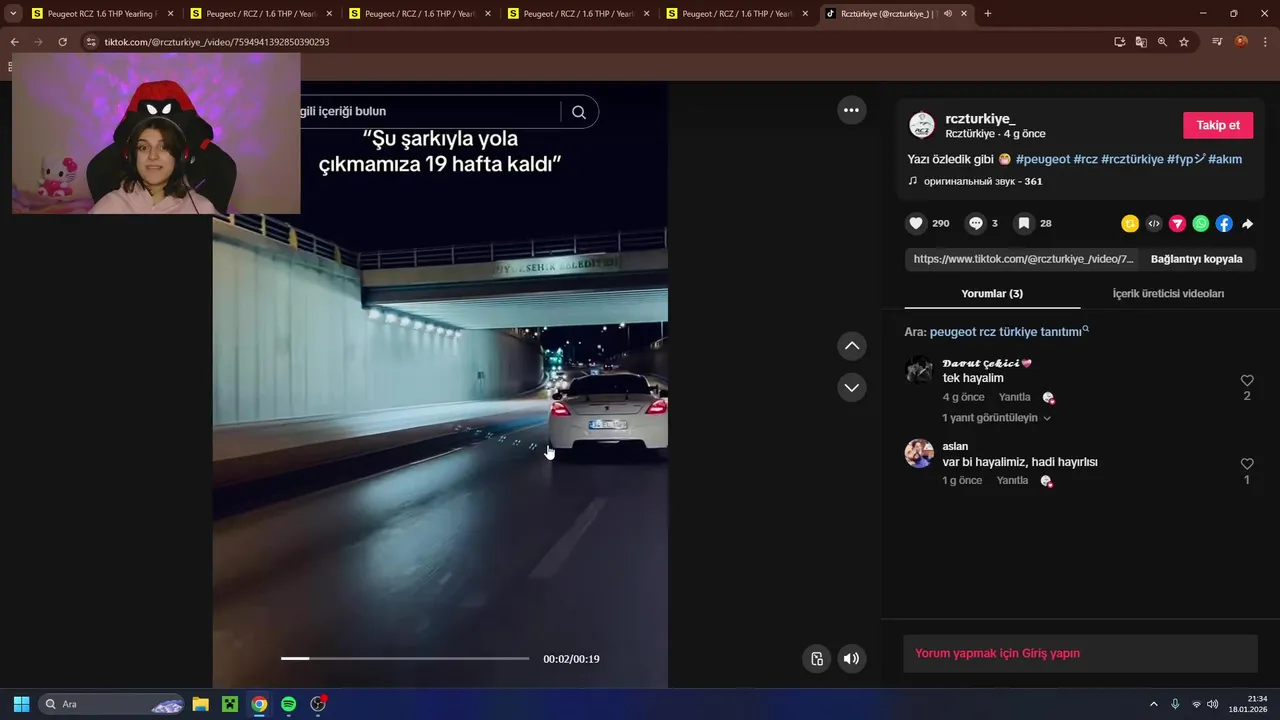Send to friends with red paper-plane icon
1280x720 pixels.
tap(1177, 224)
